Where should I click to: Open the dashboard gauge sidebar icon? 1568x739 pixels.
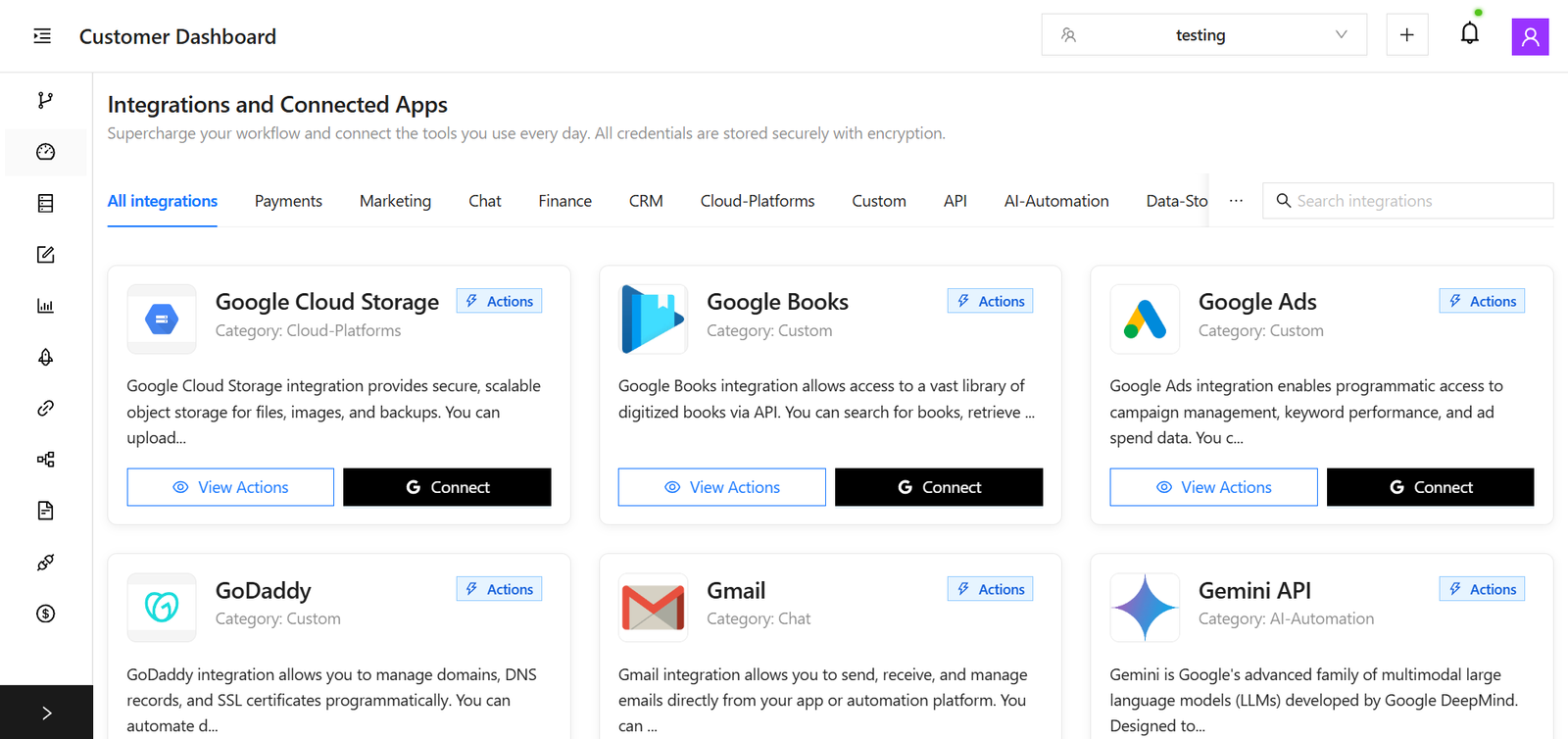tap(45, 152)
